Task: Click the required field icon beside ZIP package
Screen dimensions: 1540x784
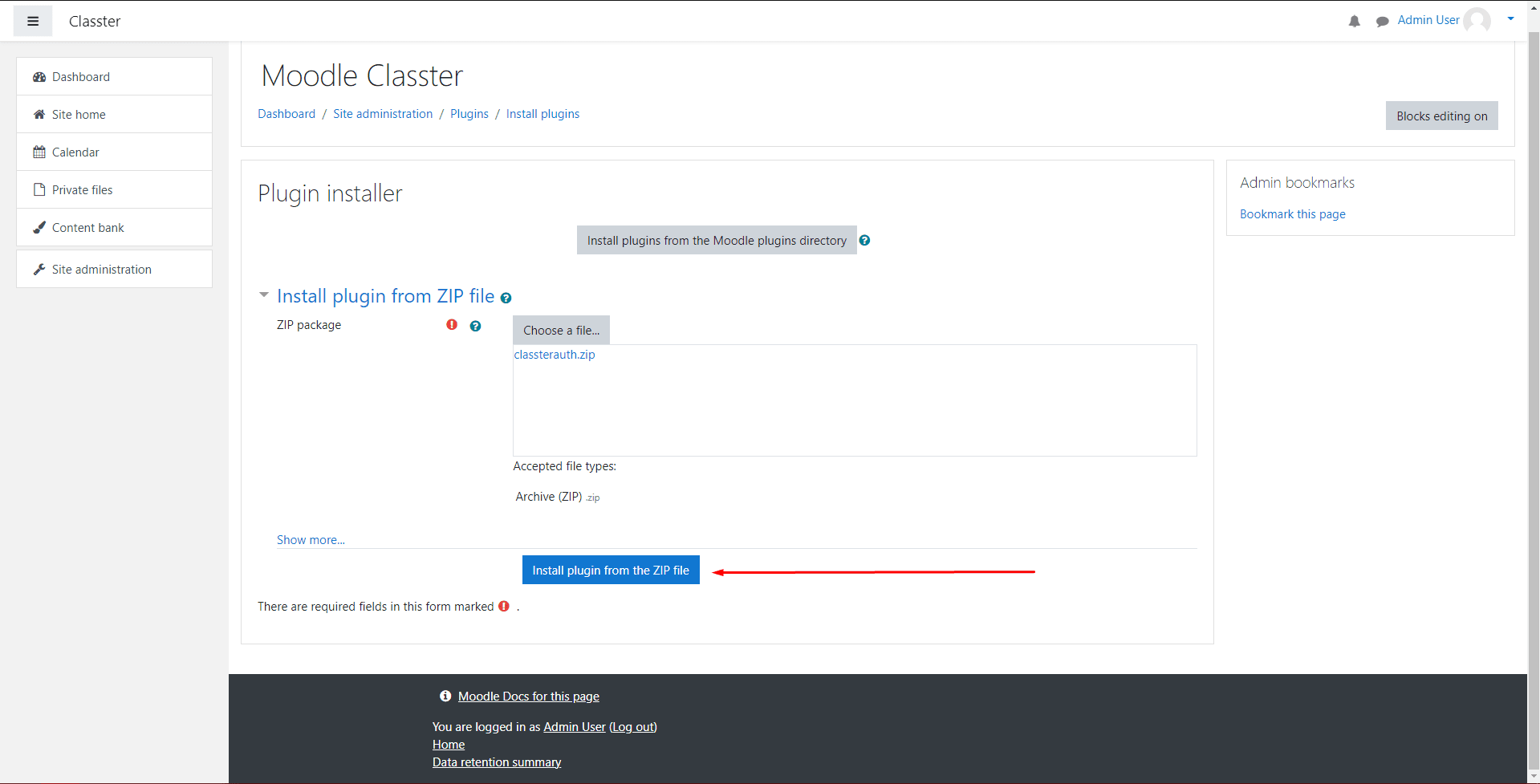Action: tap(452, 325)
